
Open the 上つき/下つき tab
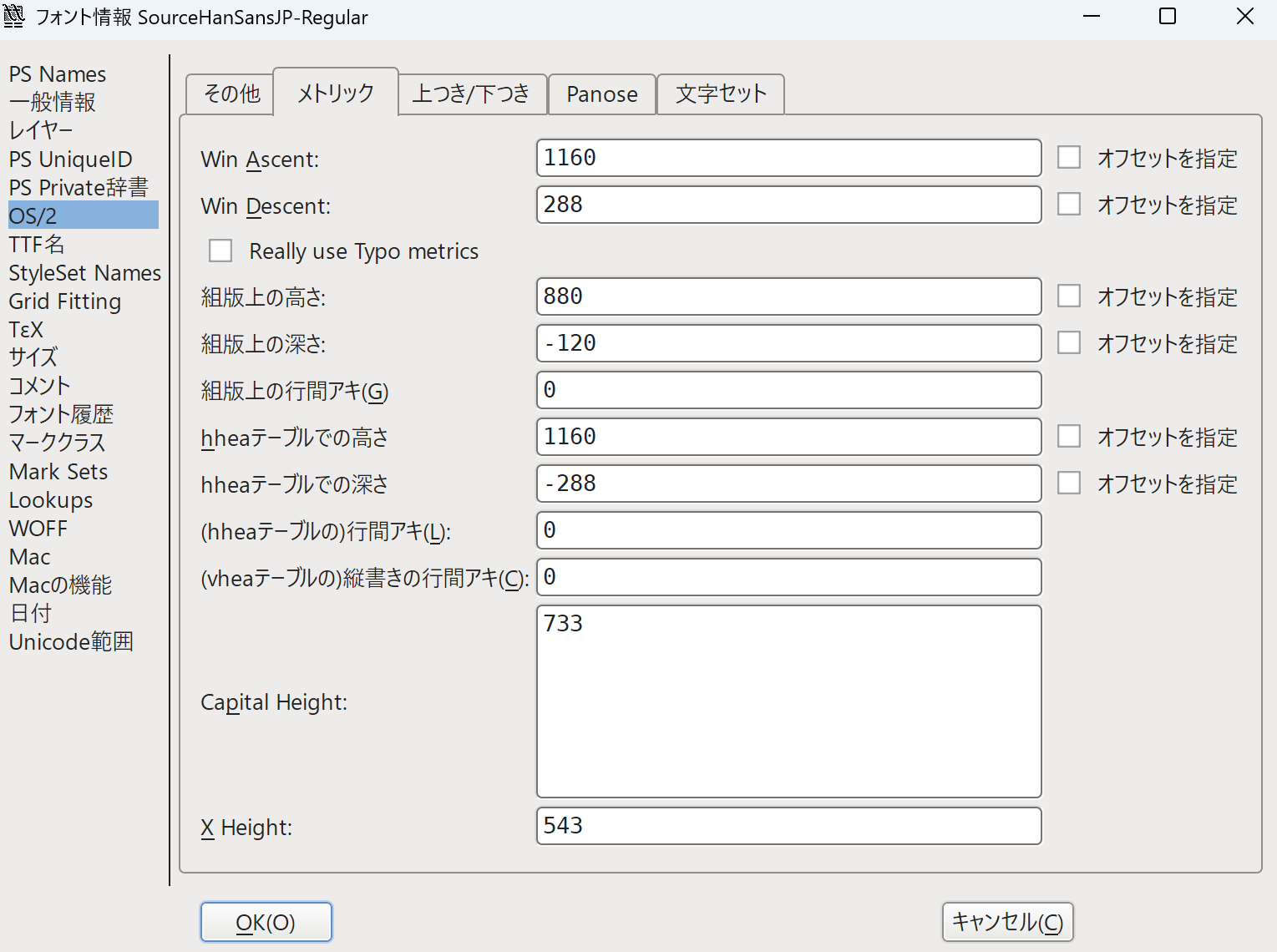pyautogui.click(x=473, y=94)
